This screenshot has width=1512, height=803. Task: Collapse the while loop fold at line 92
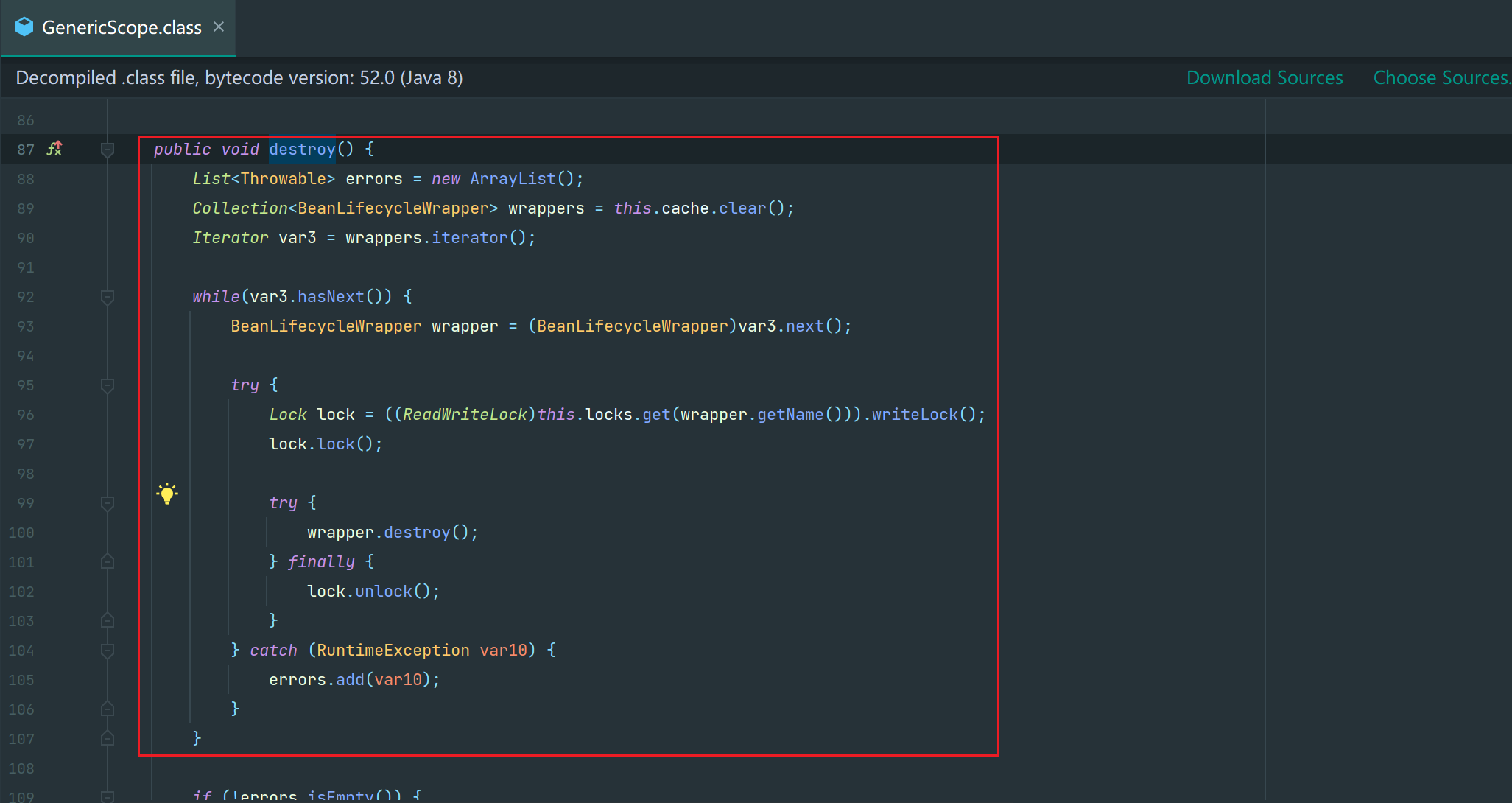(108, 297)
